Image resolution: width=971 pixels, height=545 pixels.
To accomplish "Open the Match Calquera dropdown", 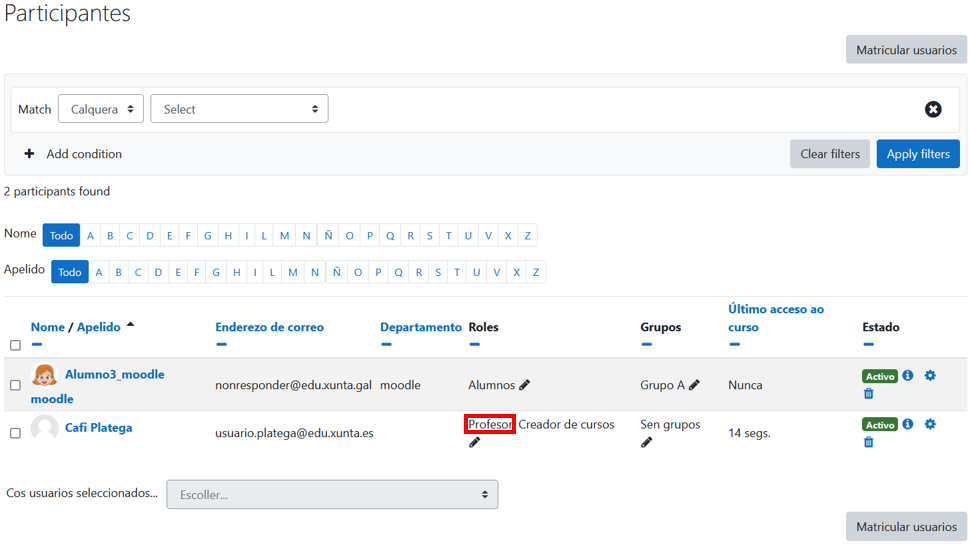I will tap(101, 109).
